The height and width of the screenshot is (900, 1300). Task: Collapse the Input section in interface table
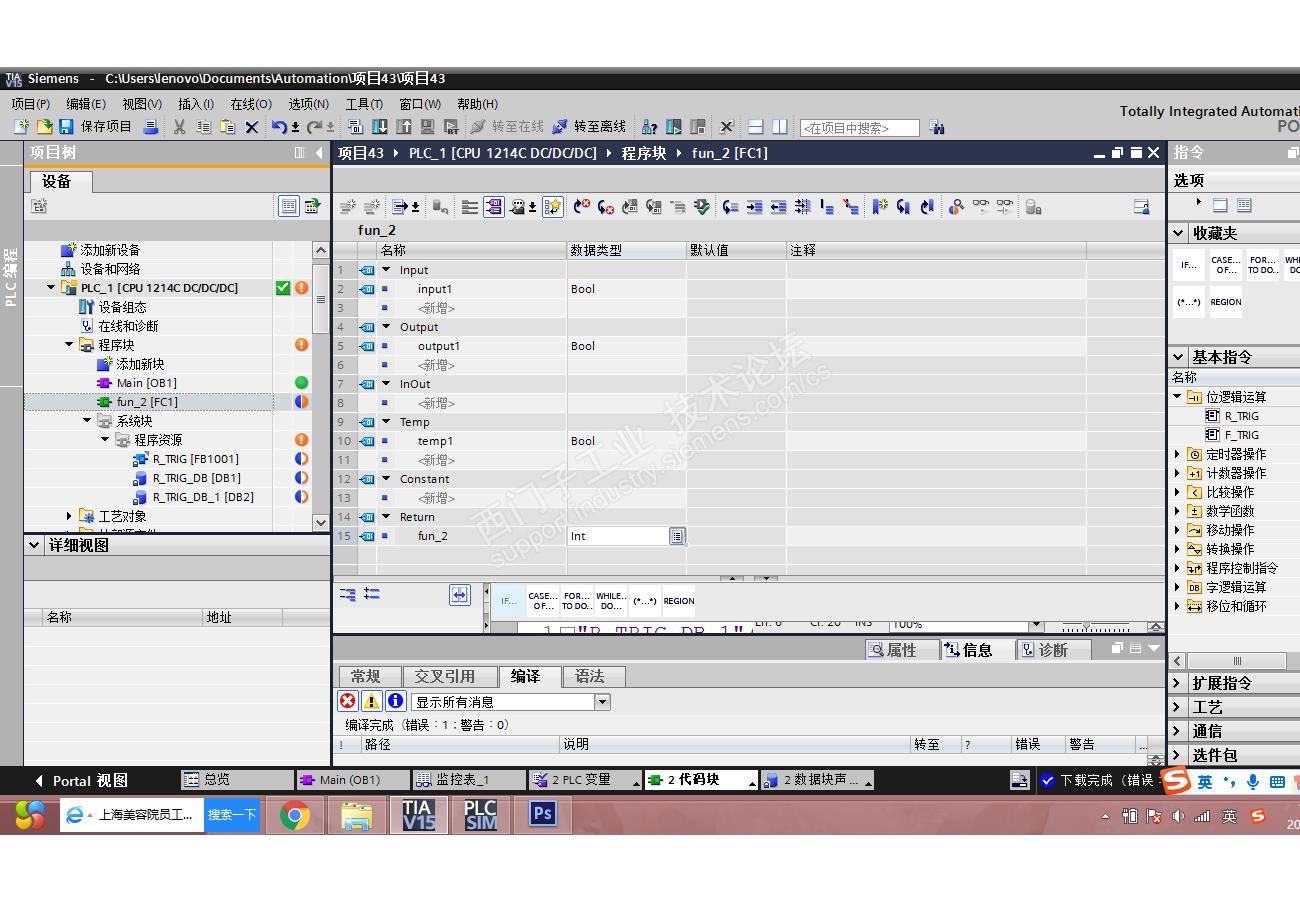pyautogui.click(x=387, y=270)
